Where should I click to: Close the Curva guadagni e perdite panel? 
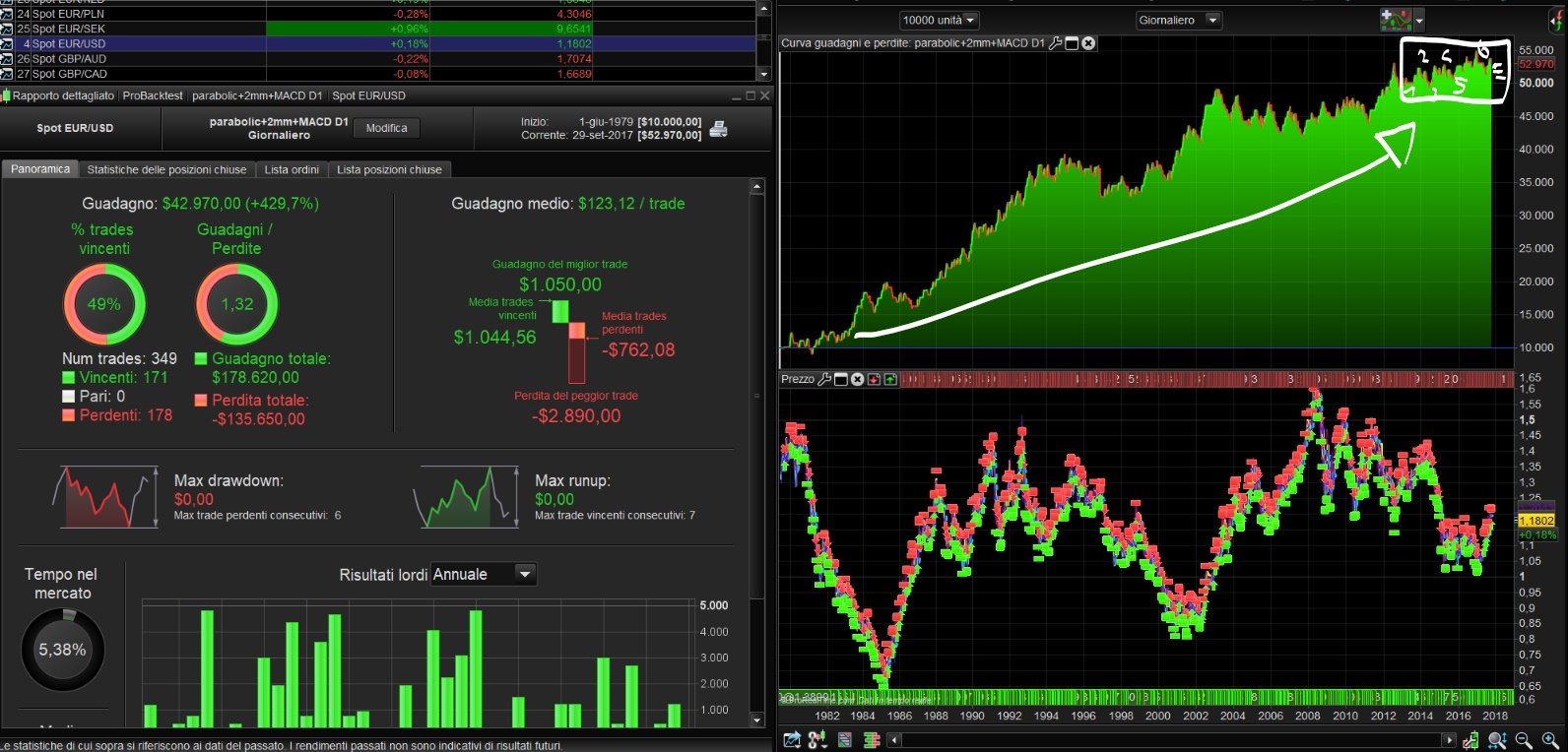(1088, 43)
